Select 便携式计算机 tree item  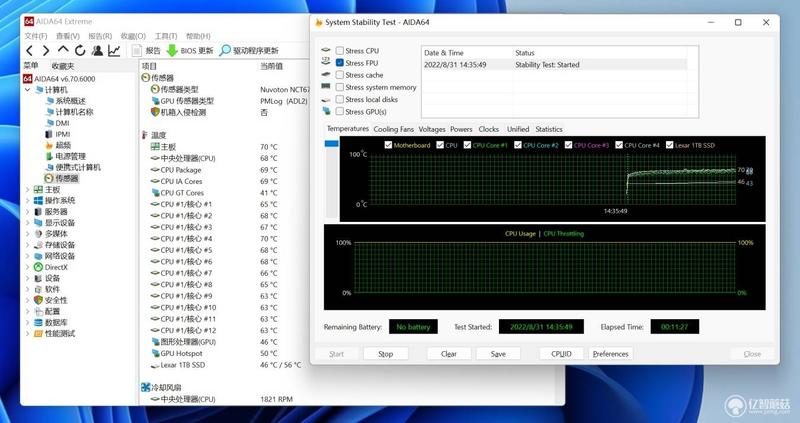pyautogui.click(x=72, y=167)
